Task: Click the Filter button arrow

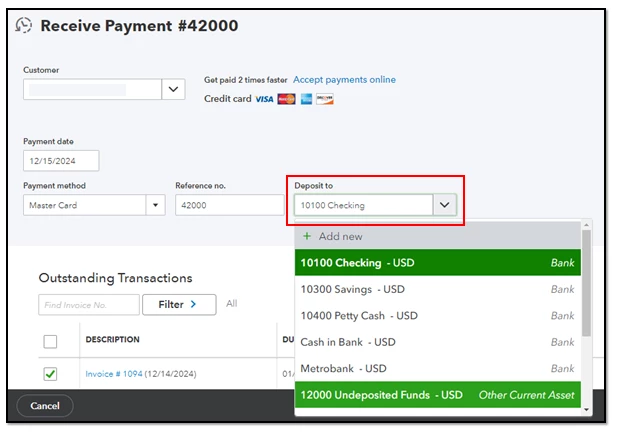Action: click(193, 304)
